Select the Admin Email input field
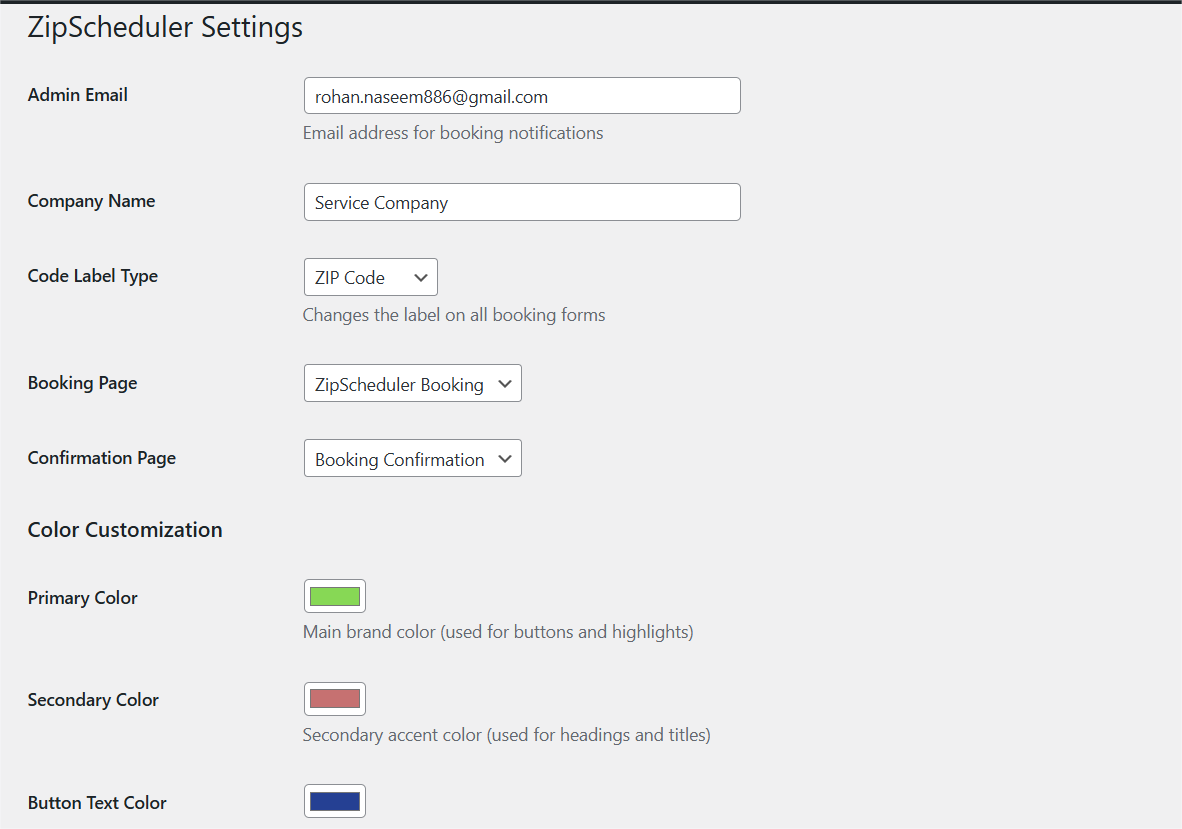Image resolution: width=1182 pixels, height=829 pixels. (x=521, y=95)
